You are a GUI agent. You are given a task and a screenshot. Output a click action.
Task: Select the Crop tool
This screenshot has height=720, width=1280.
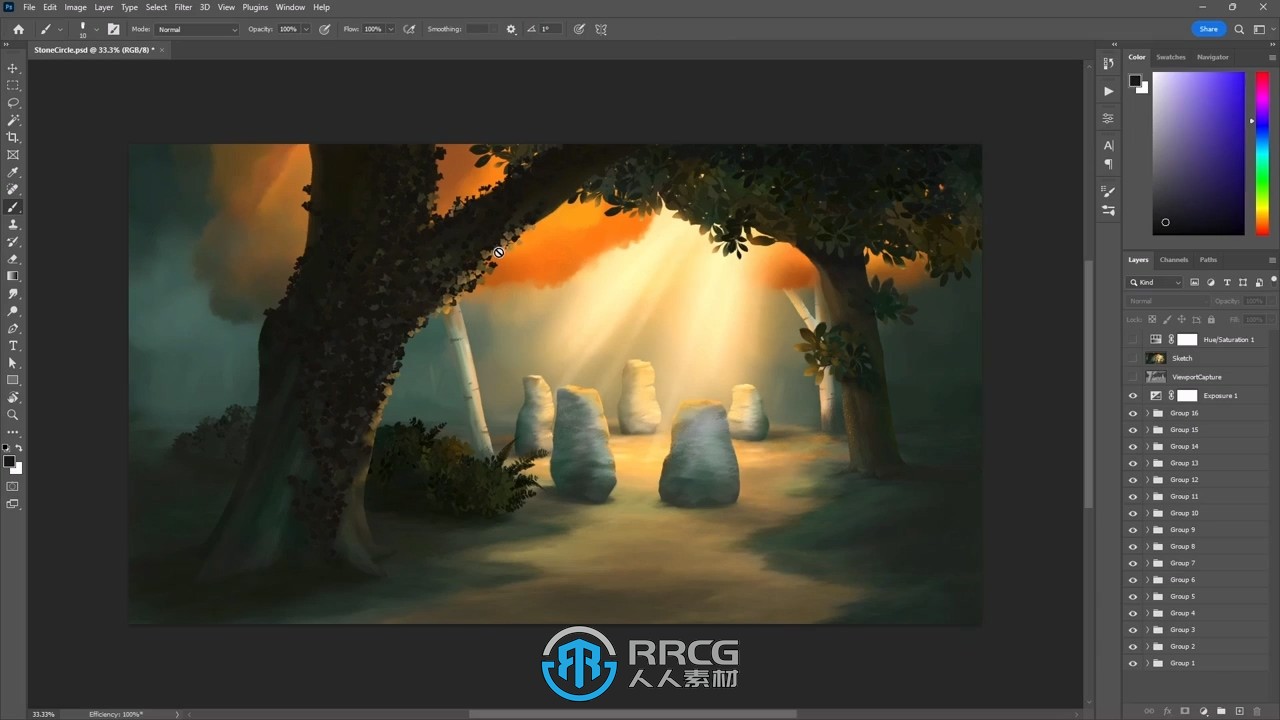click(x=13, y=137)
